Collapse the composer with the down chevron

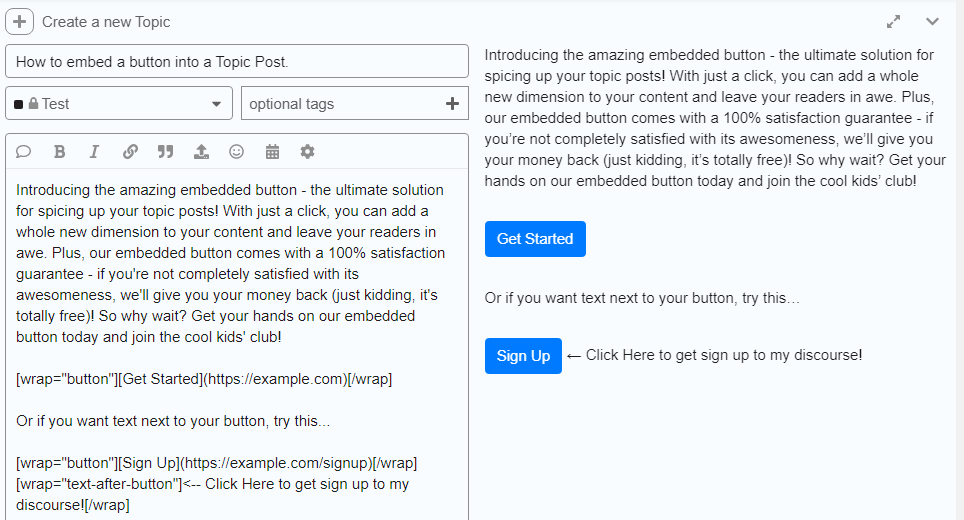[933, 22]
